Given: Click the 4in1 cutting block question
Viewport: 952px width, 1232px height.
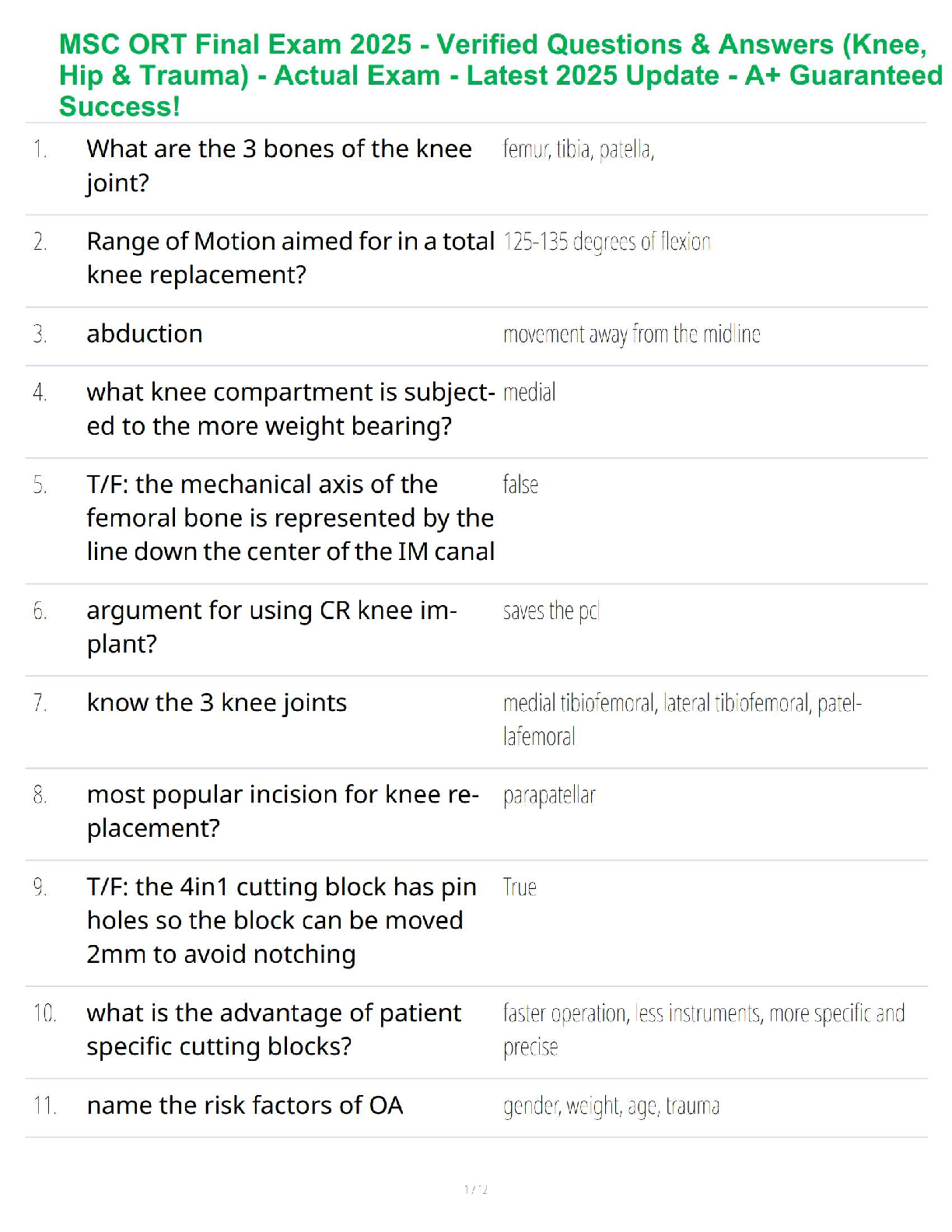Looking at the screenshot, I should coord(280,920).
